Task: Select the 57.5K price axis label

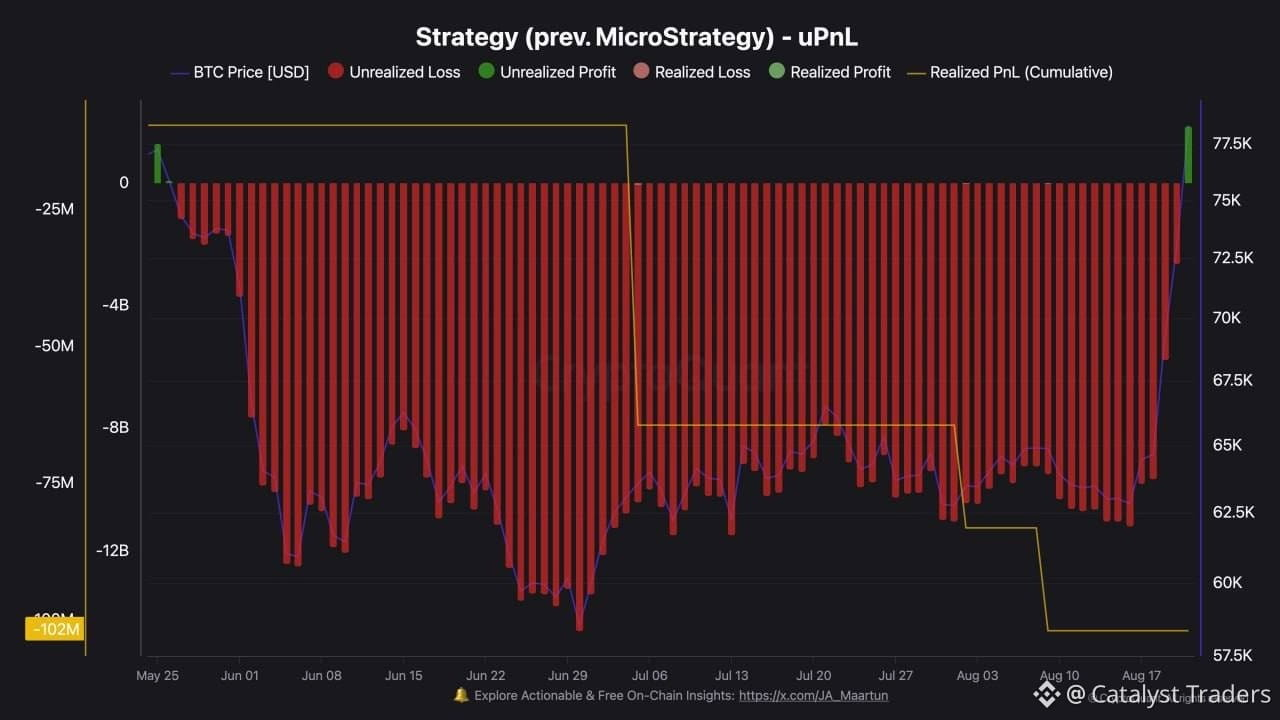Action: tap(1231, 656)
